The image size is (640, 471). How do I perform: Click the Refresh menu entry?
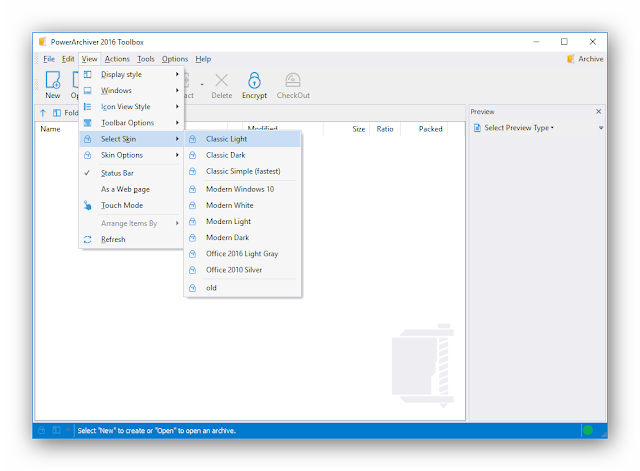[x=132, y=240]
